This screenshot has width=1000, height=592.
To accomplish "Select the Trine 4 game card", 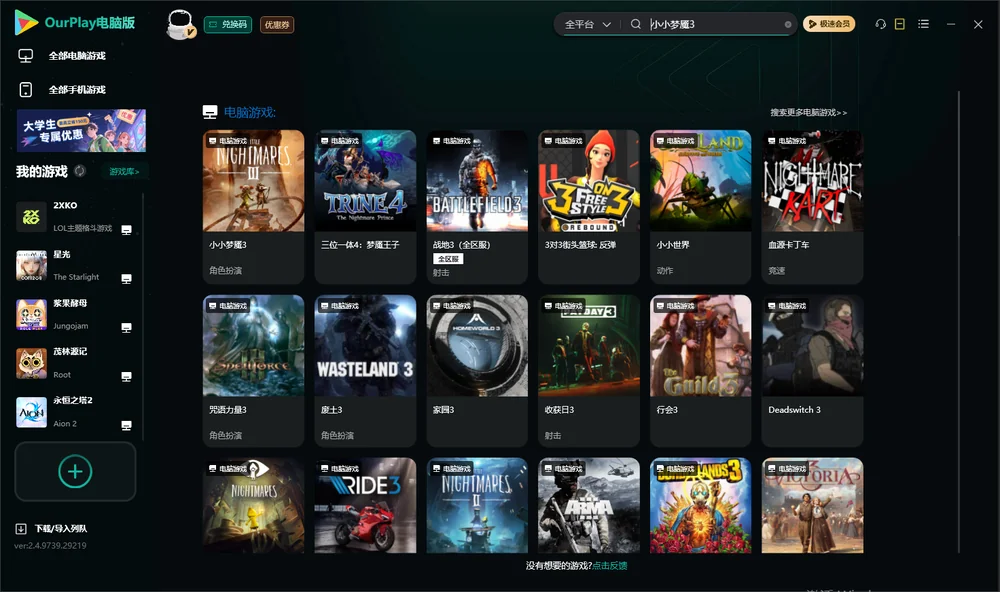I will (365, 207).
